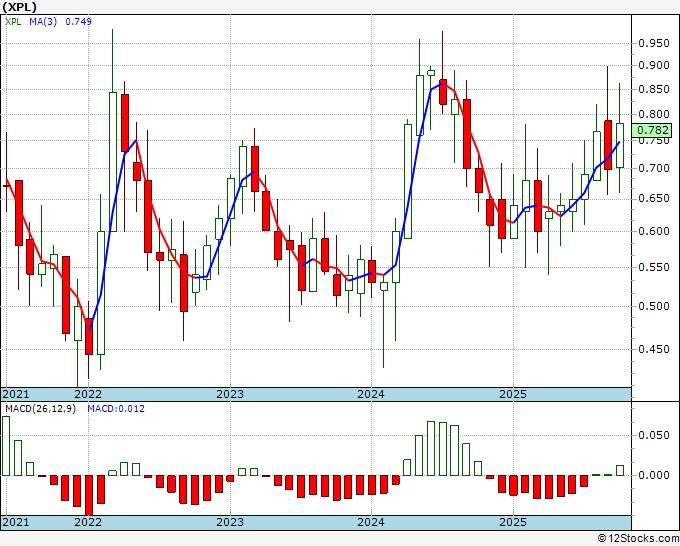Select 2023 on the MACD timeline

click(x=230, y=522)
